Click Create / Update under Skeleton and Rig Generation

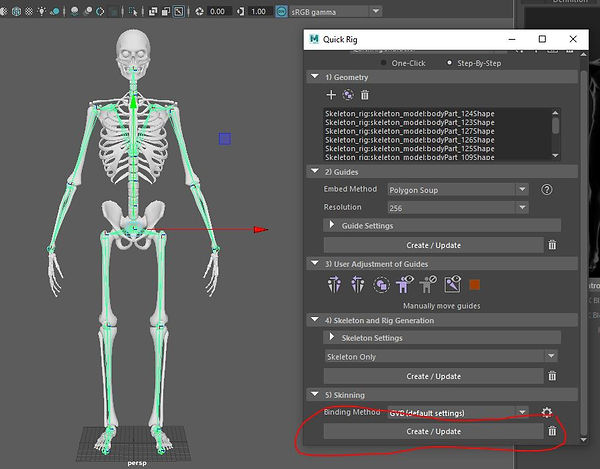434,376
